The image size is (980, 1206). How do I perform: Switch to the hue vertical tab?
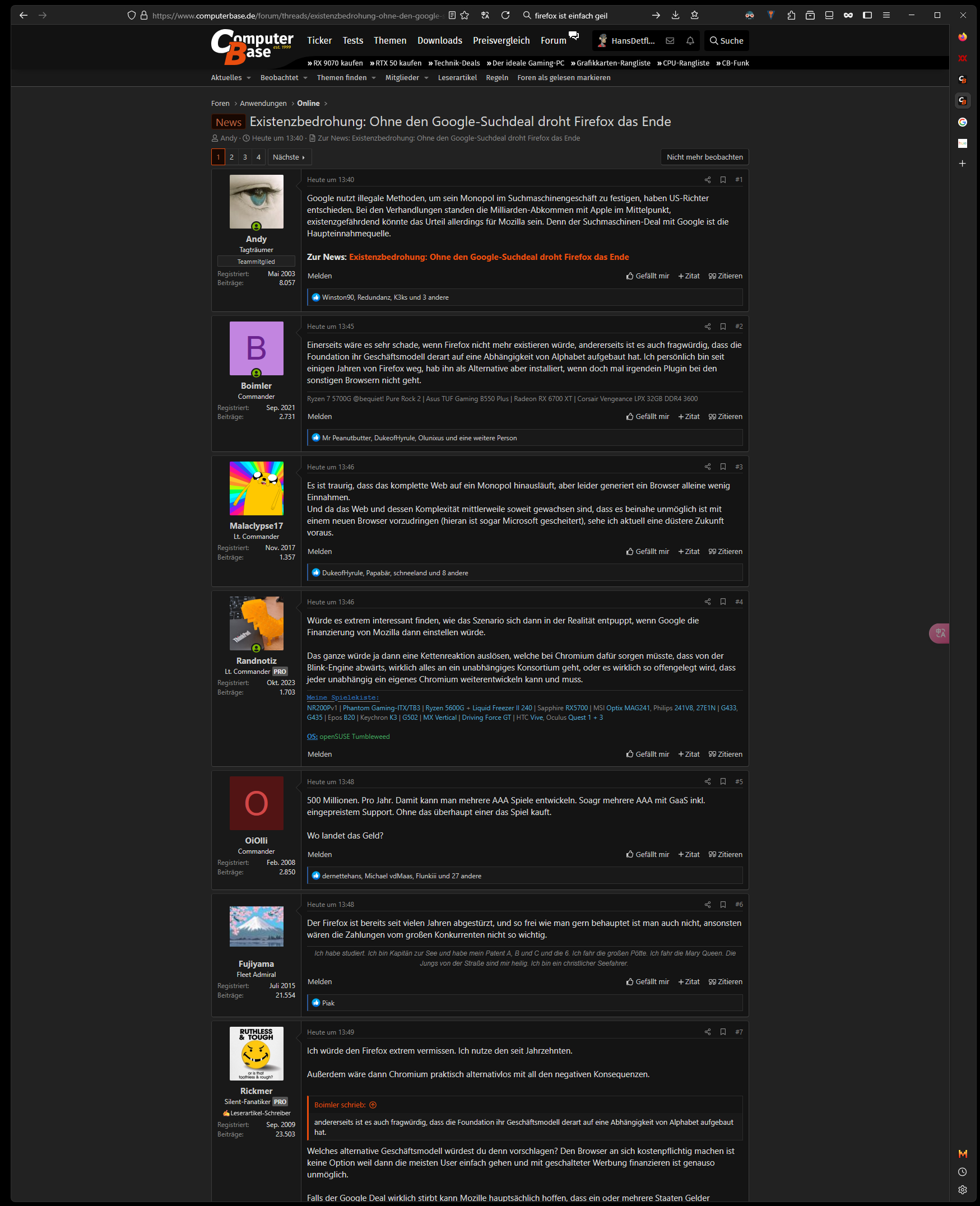[x=963, y=143]
